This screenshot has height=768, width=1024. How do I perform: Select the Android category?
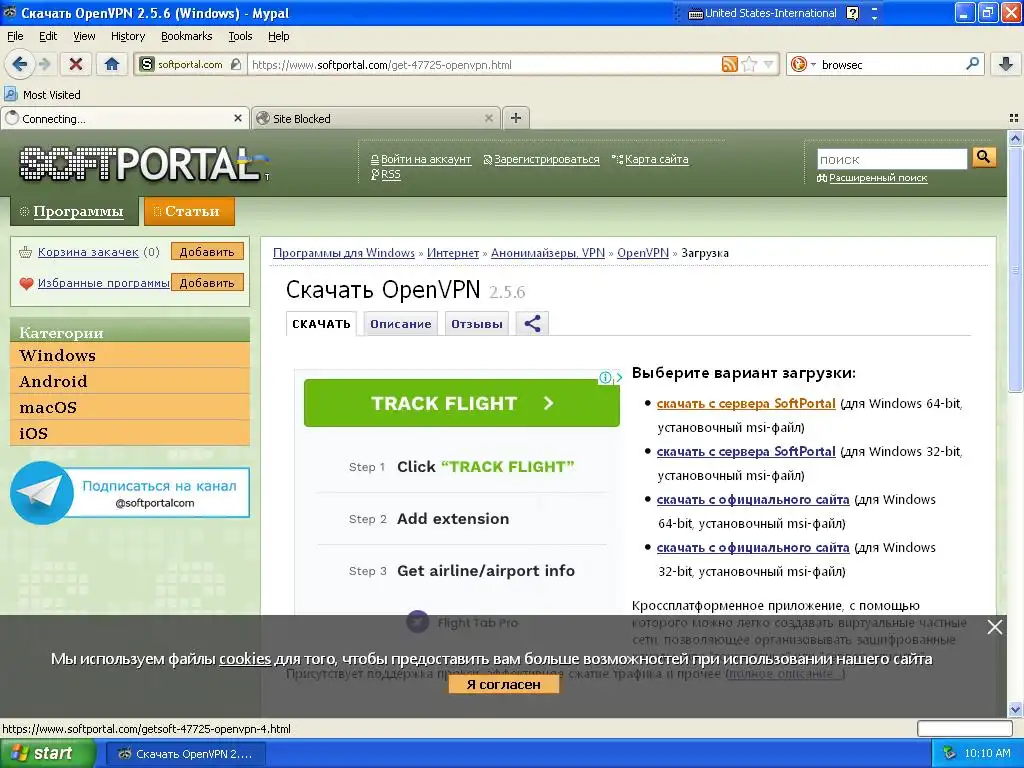130,381
